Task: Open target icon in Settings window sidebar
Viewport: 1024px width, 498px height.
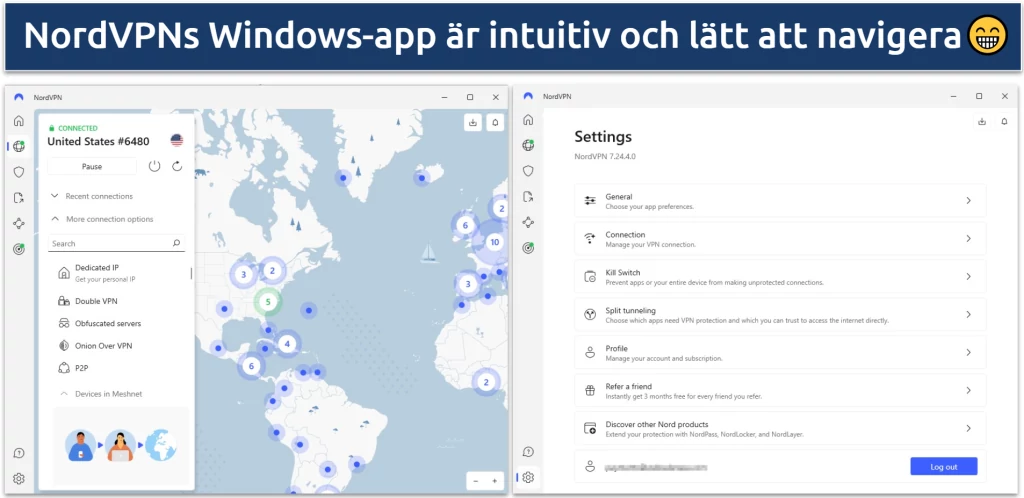Action: [528, 248]
